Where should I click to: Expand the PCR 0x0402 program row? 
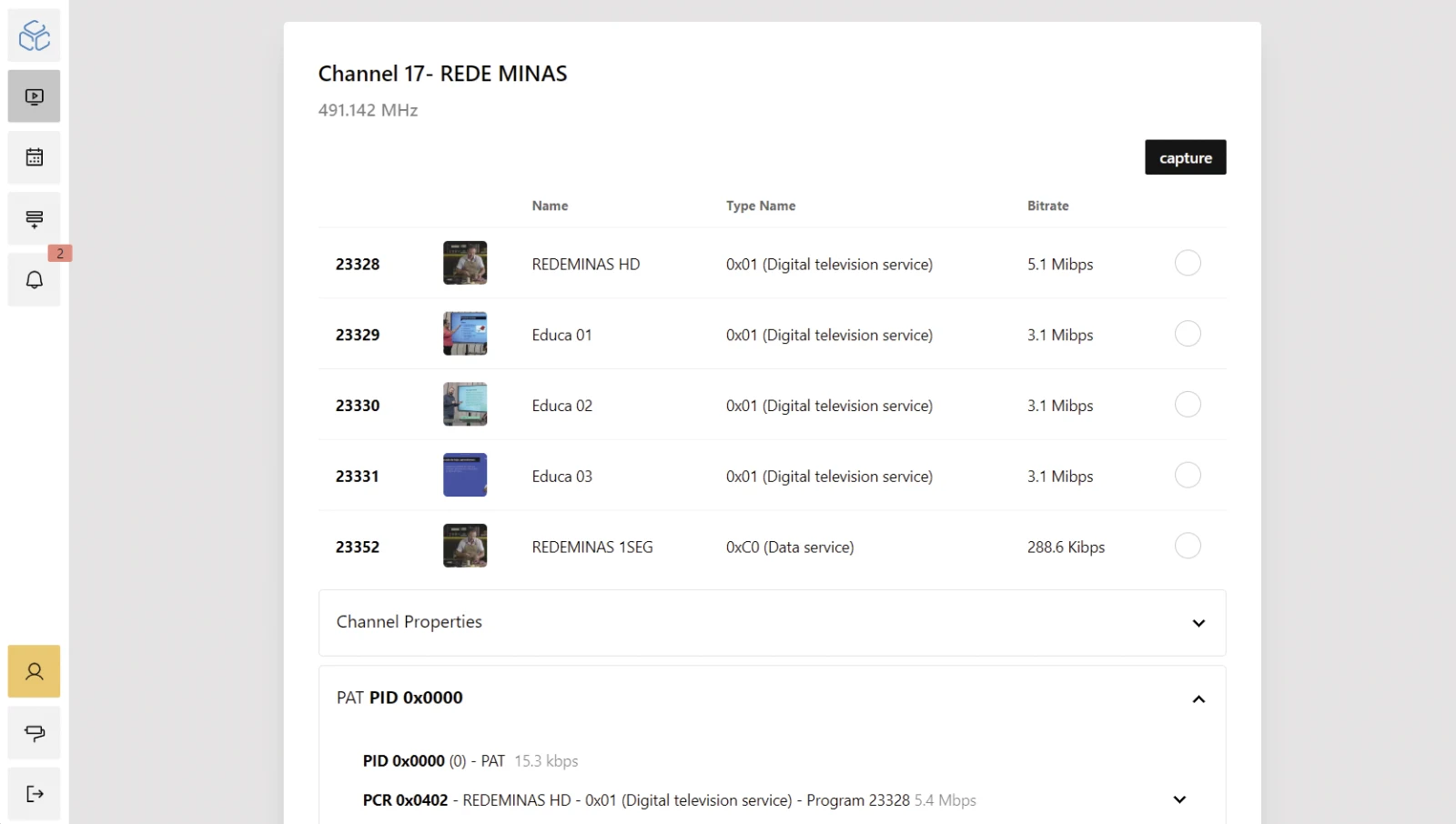[x=1179, y=800]
